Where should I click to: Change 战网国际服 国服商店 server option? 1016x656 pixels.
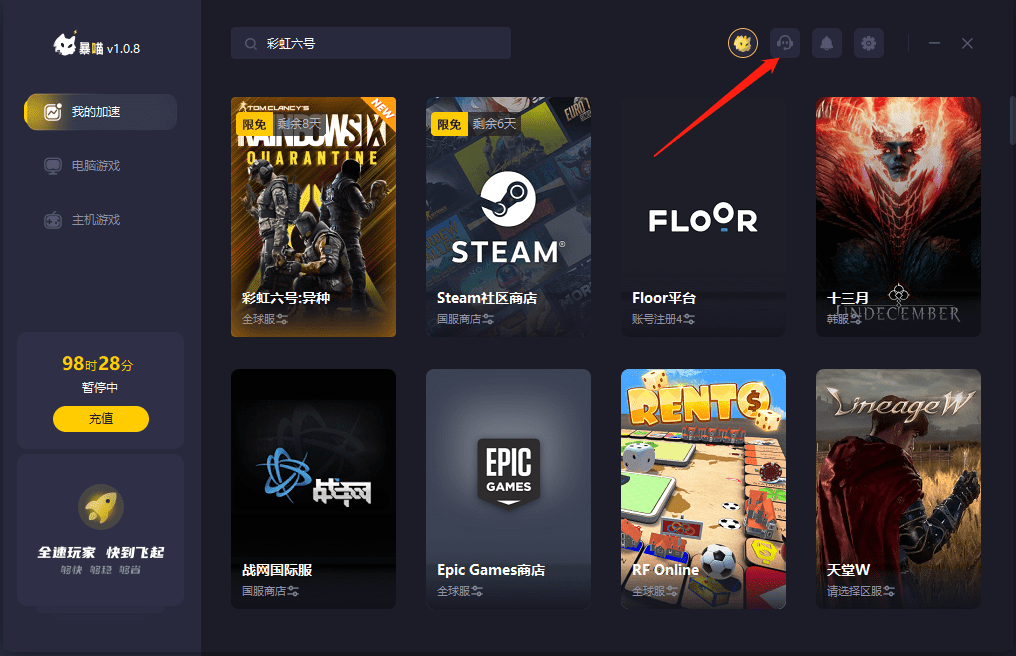coord(293,591)
